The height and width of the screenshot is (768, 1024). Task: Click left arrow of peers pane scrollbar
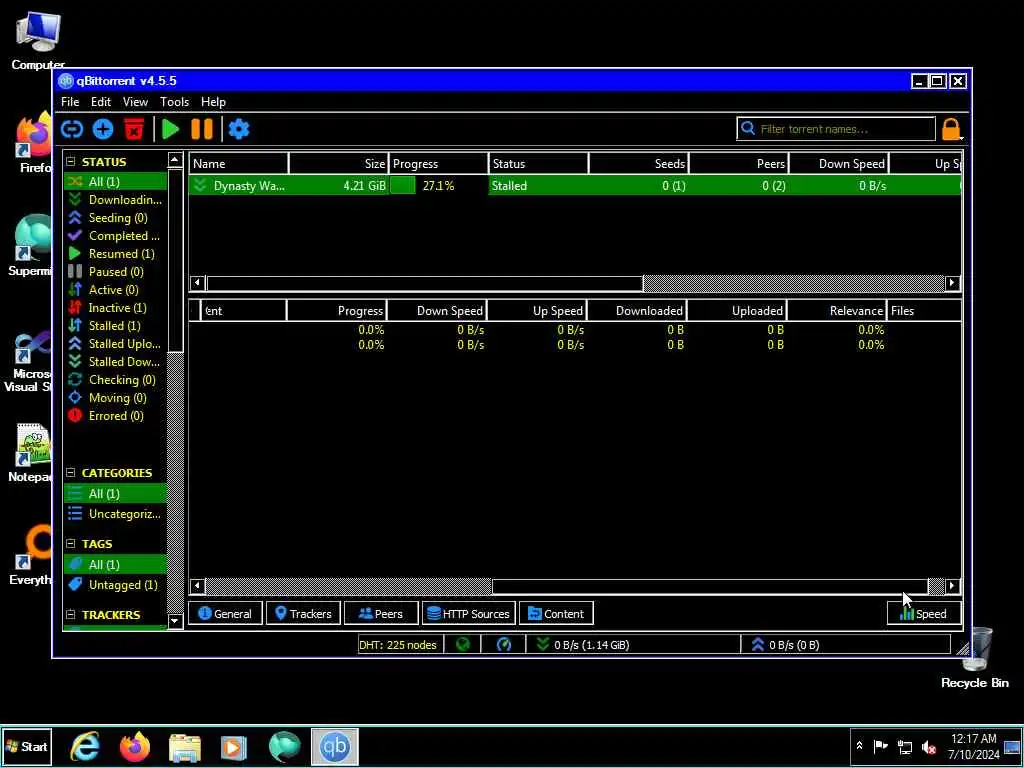coord(197,586)
